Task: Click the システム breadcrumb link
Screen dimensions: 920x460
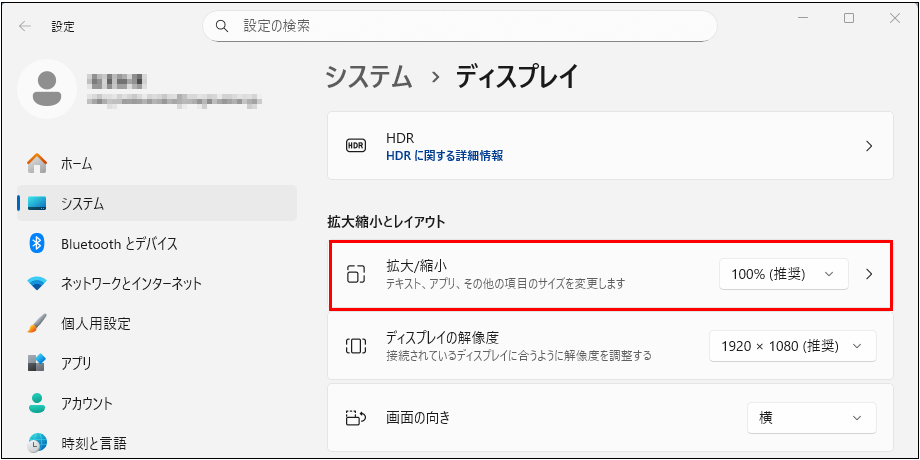Action: tap(368, 77)
